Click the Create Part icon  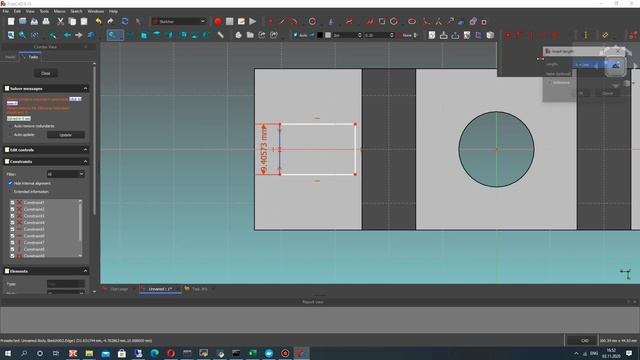238,35
